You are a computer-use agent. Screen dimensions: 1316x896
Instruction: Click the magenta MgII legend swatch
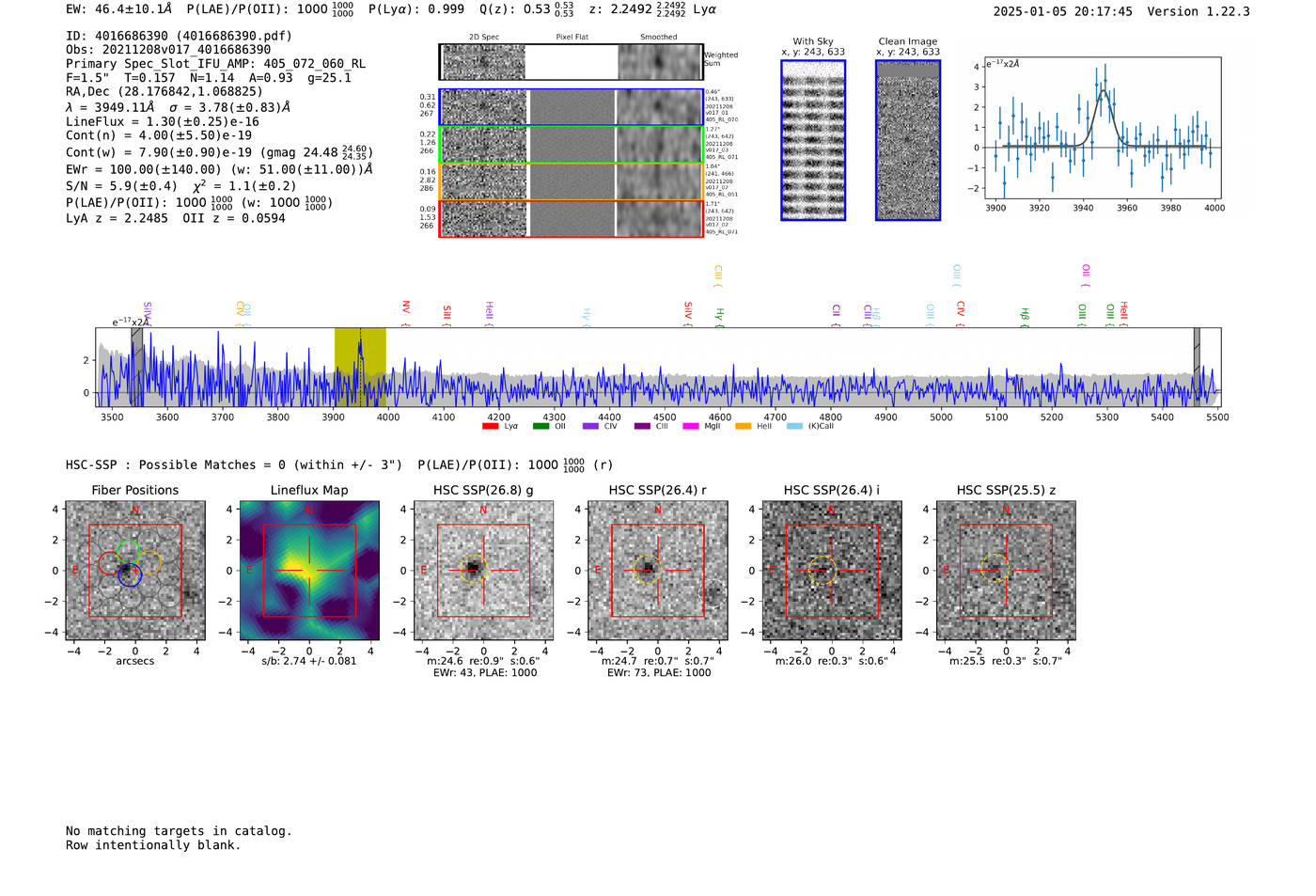pos(691,426)
